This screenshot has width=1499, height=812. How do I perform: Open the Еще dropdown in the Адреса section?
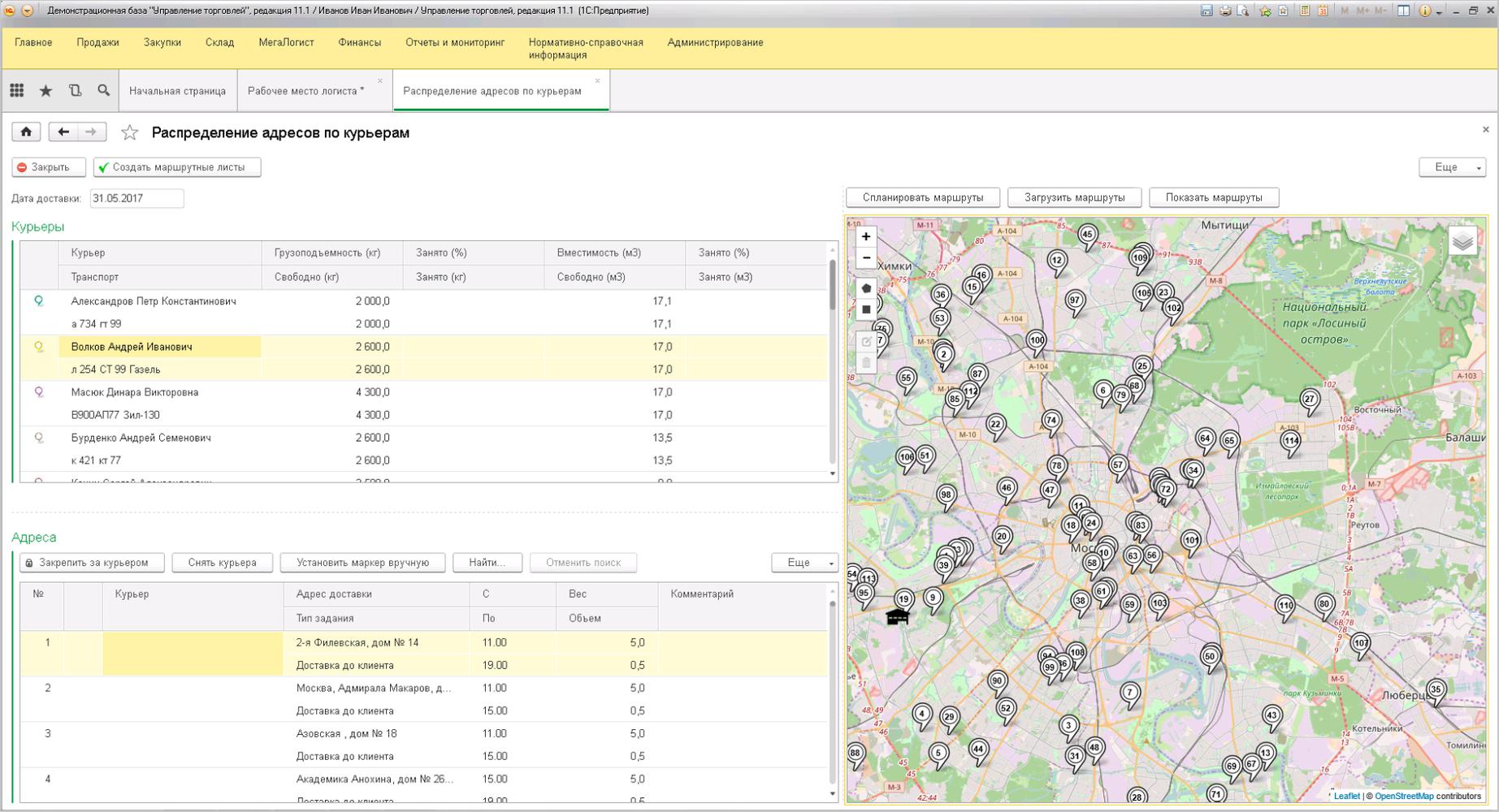pyautogui.click(x=804, y=562)
